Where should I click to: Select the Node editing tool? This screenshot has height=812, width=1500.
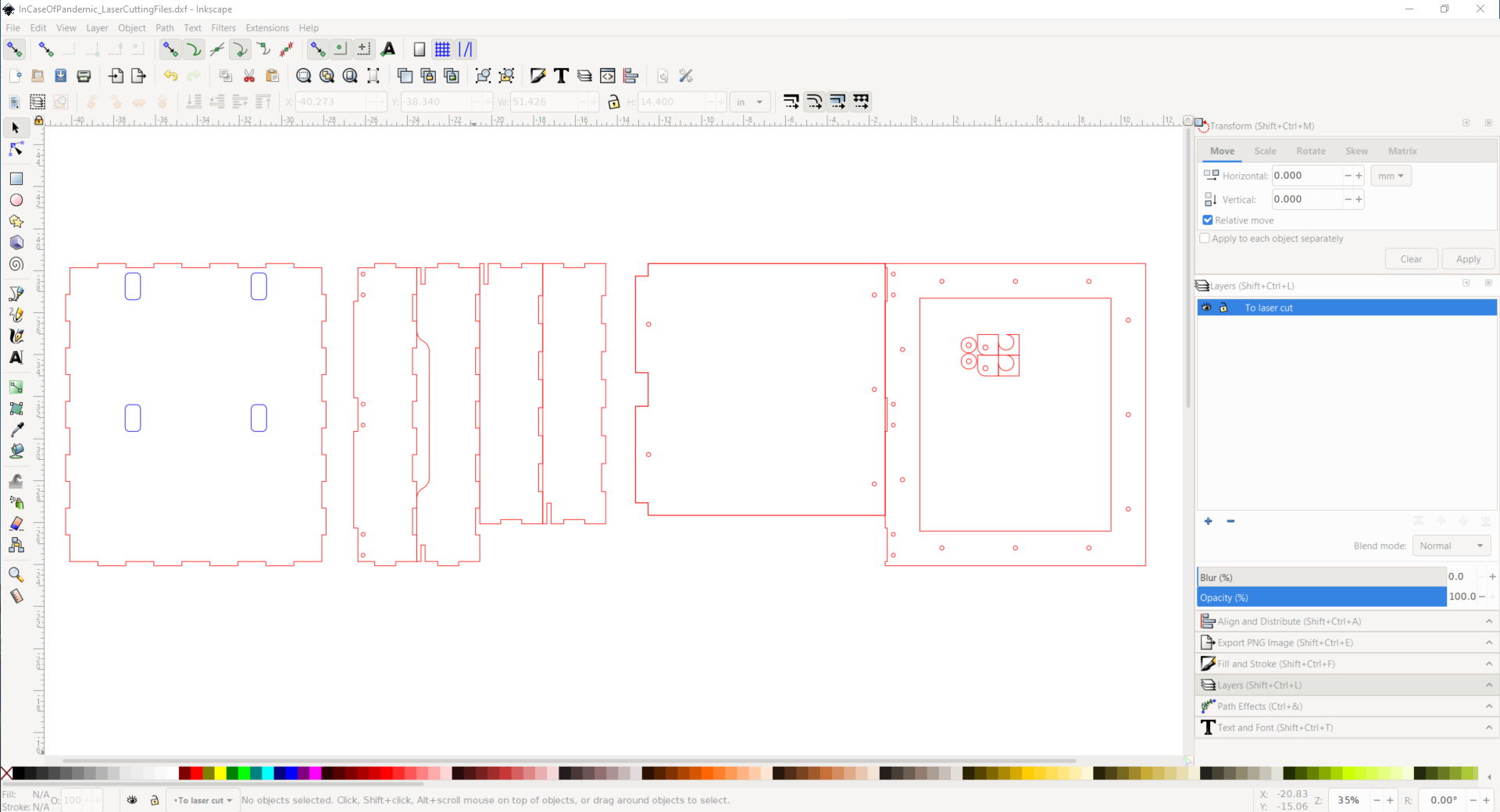16,148
